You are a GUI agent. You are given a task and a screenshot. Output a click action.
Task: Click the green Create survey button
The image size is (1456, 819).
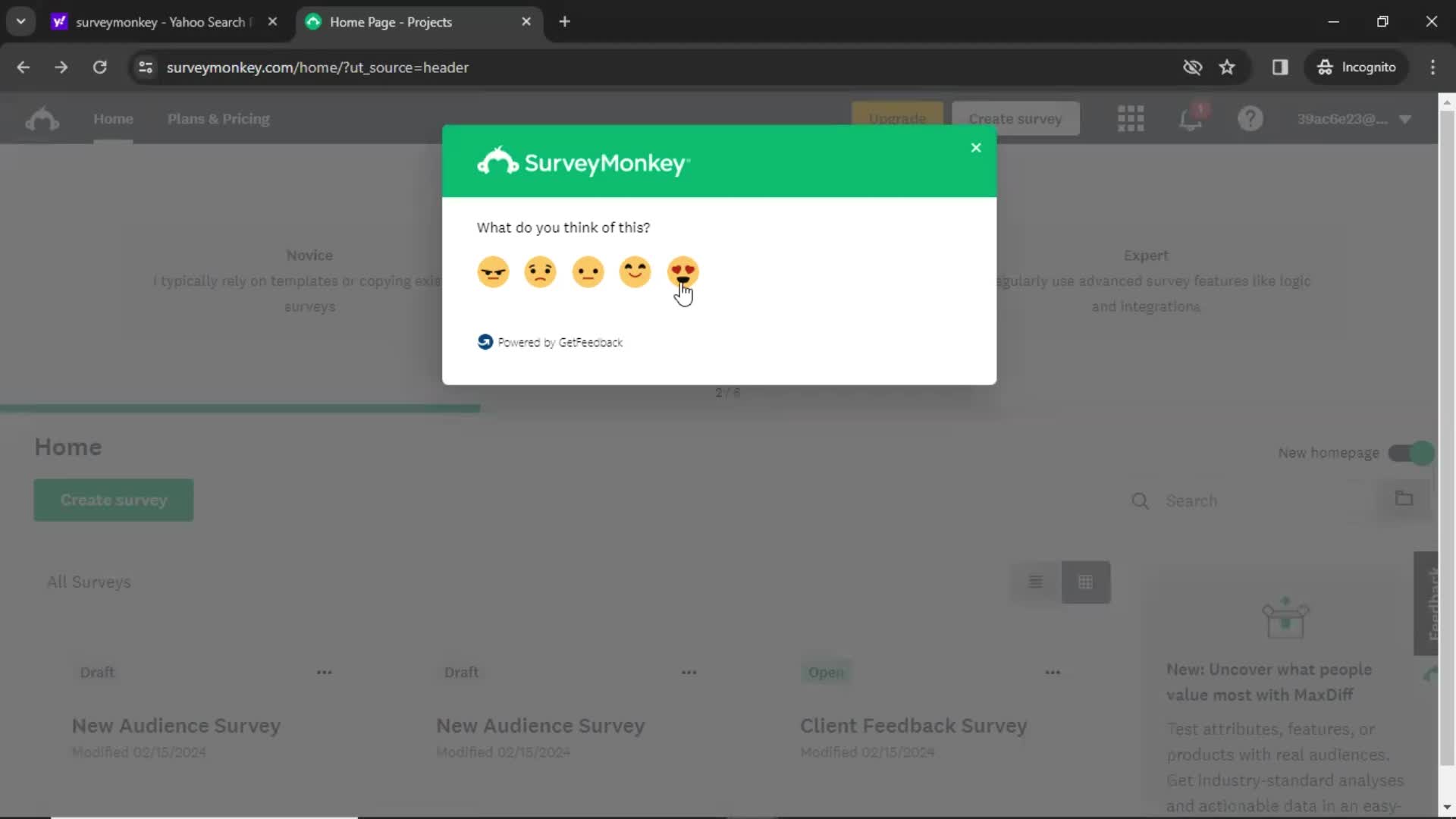[113, 500]
